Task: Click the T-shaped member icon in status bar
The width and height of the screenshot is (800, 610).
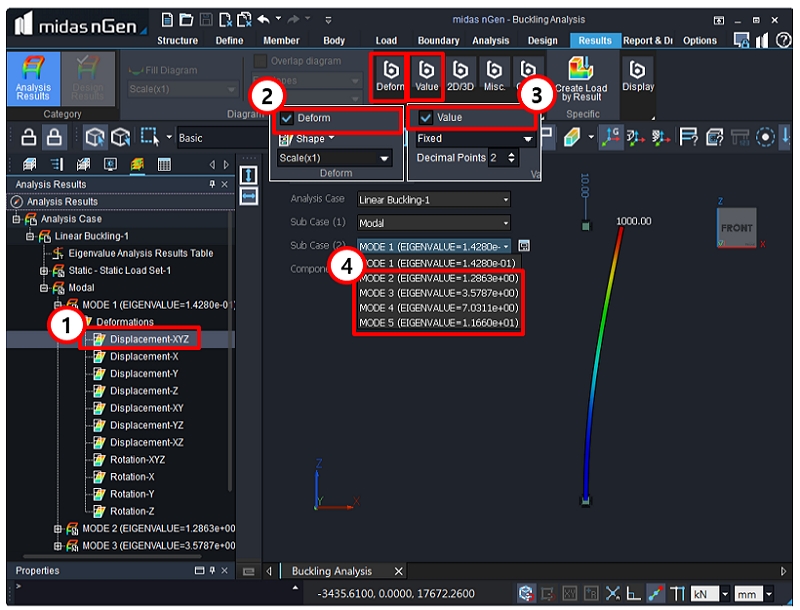Action: coord(677,593)
